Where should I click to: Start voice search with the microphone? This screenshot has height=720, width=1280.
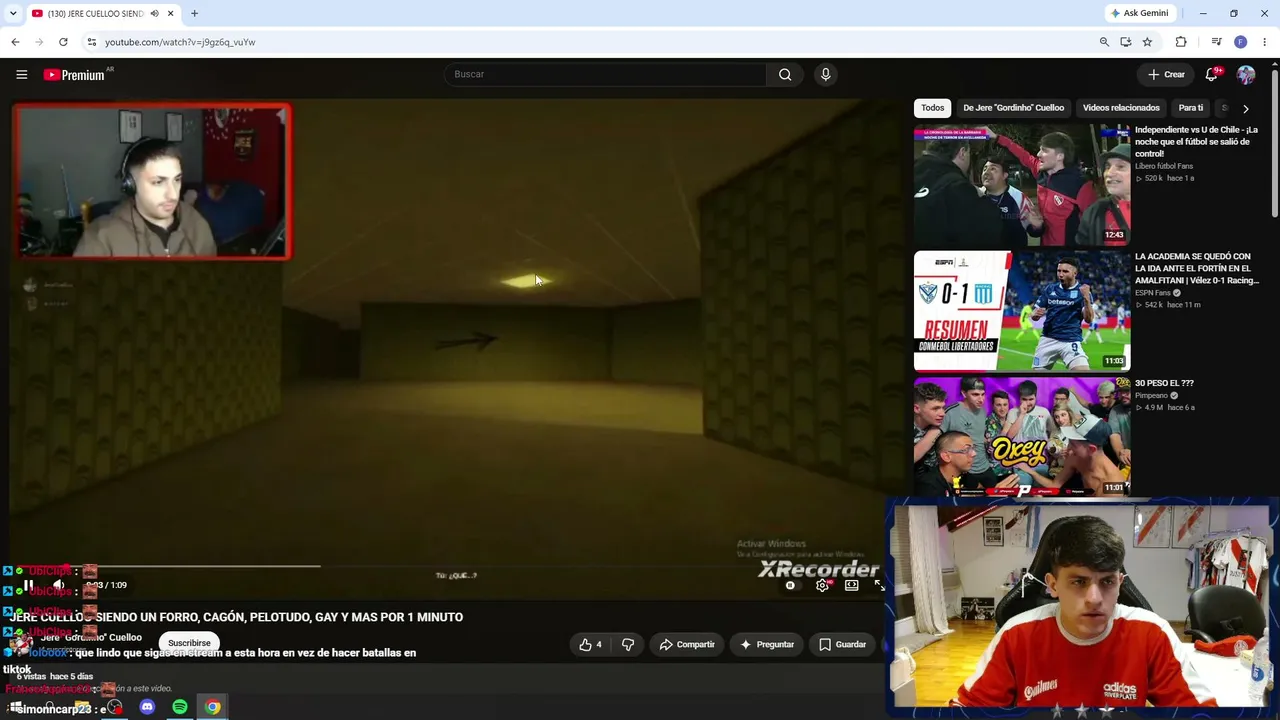825,74
